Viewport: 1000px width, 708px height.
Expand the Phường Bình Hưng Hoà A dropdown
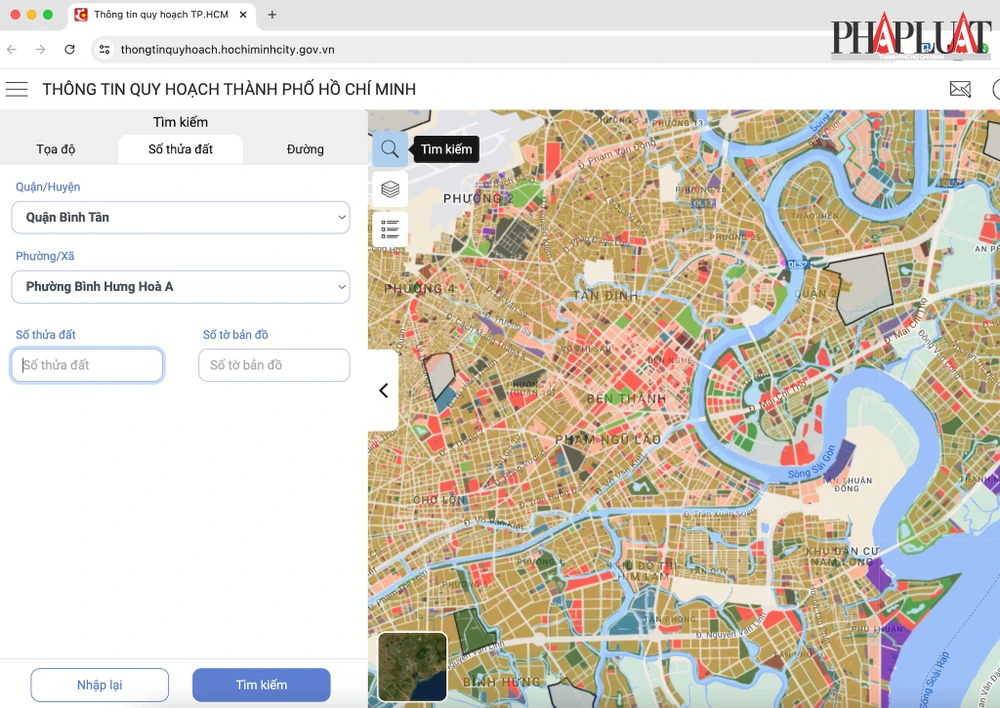coord(181,287)
